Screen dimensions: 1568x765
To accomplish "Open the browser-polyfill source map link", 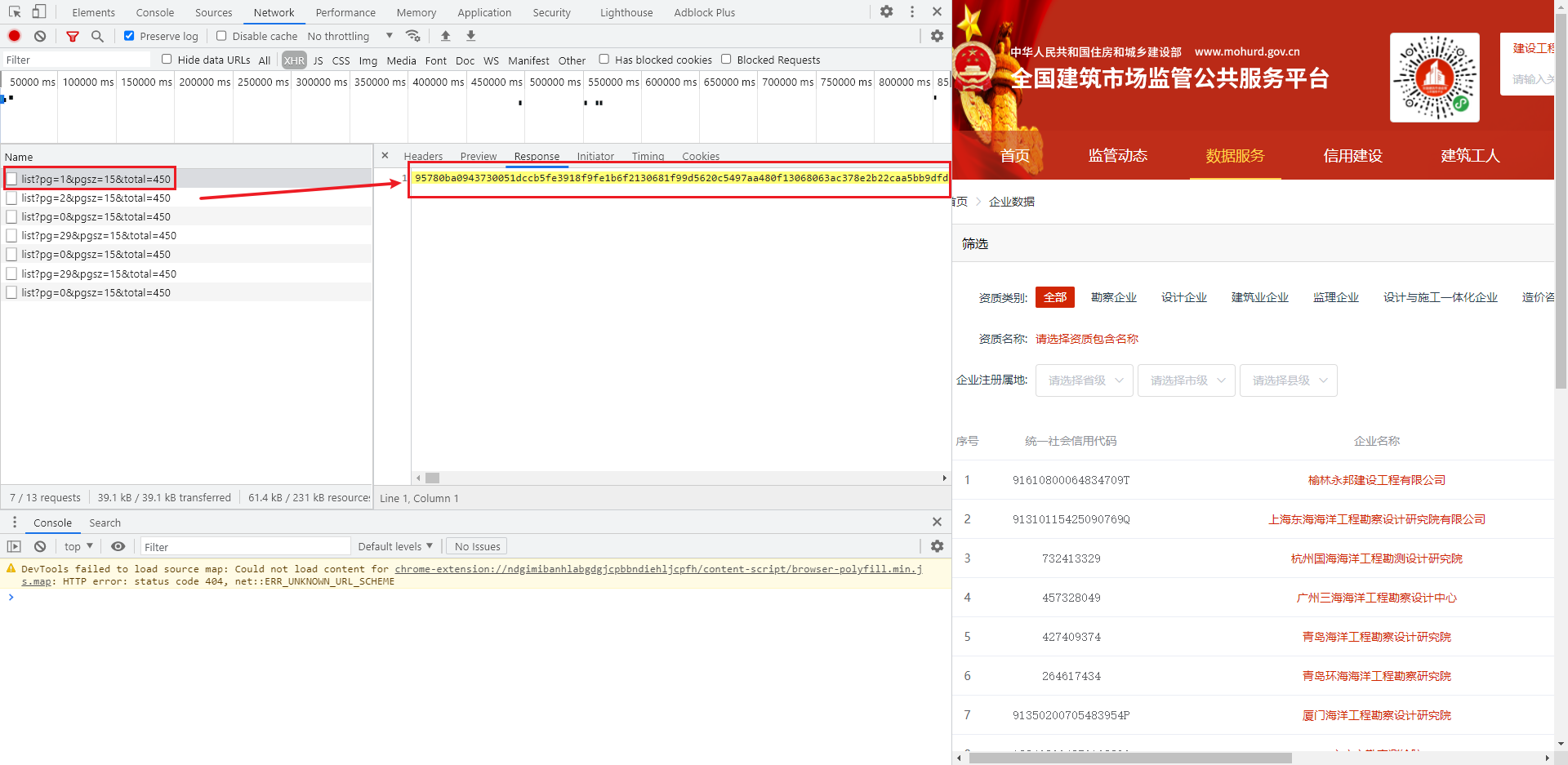I will click(x=658, y=569).
